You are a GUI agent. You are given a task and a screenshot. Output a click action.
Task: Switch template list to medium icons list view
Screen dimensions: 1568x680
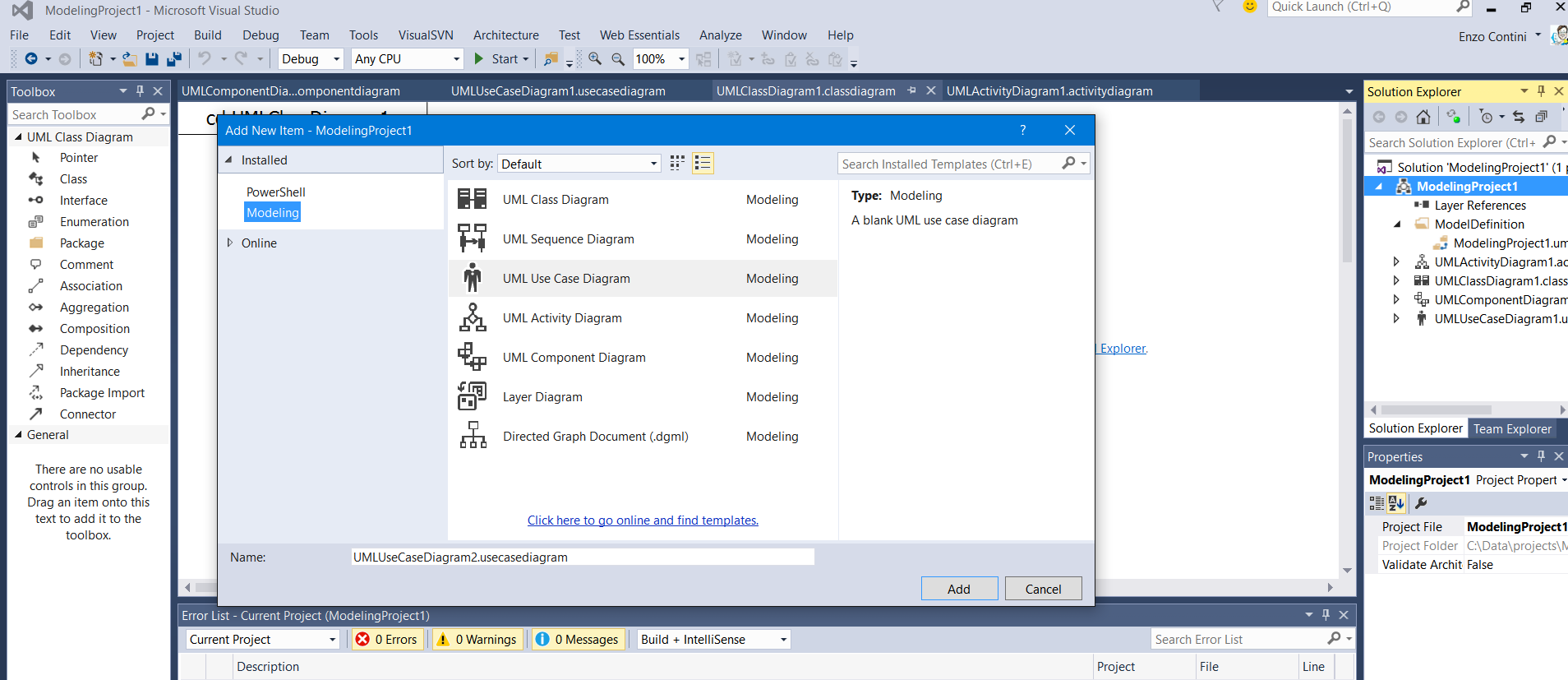[703, 163]
